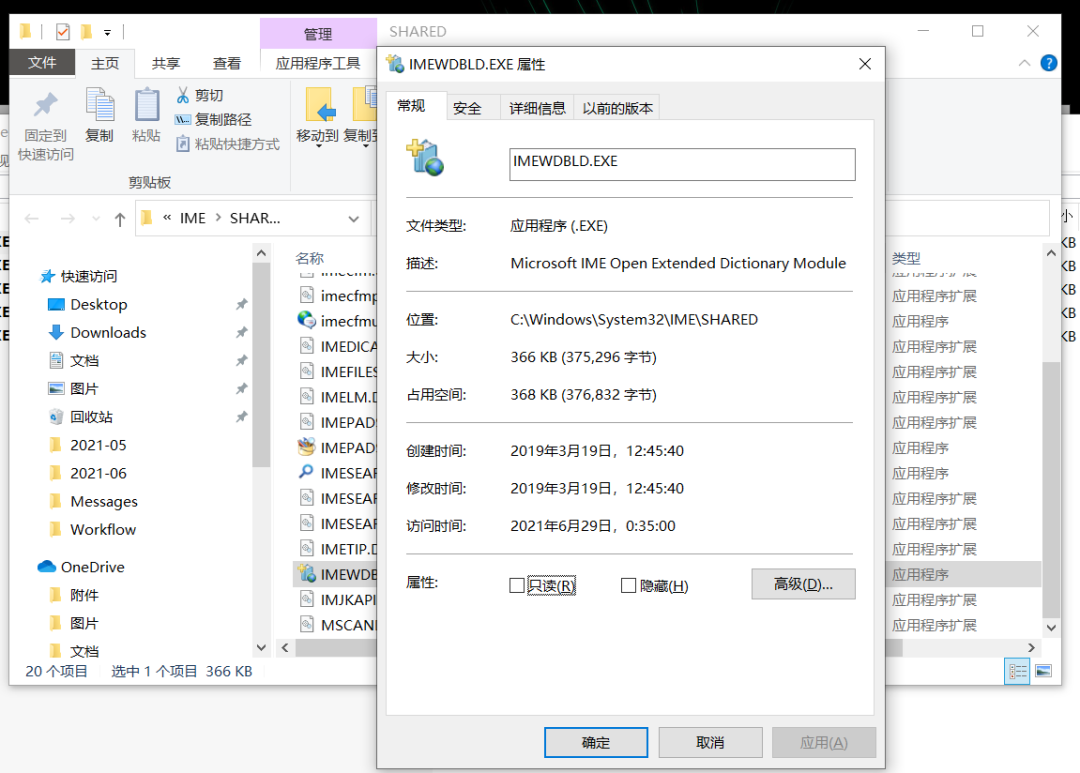Image resolution: width=1080 pixels, height=773 pixels.
Task: Open Downloads in the navigation pane
Action: [x=97, y=333]
